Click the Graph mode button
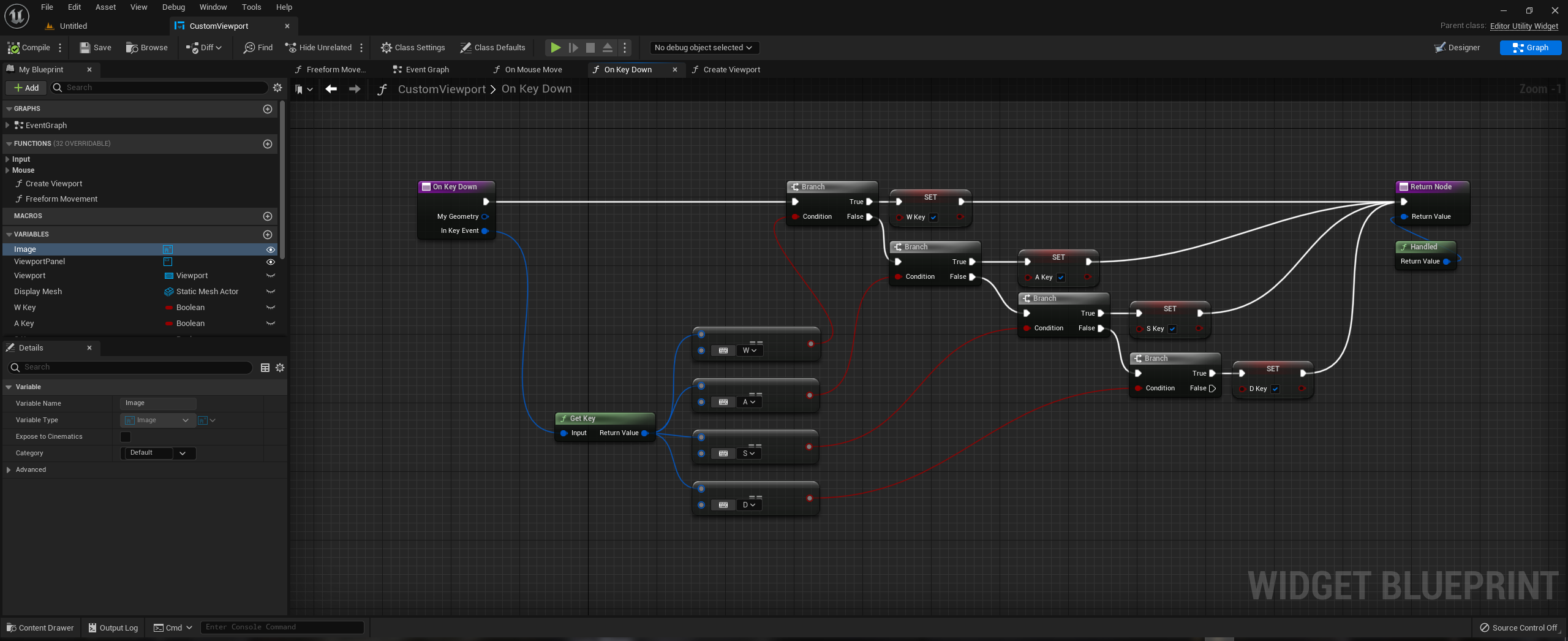Viewport: 1568px width, 641px height. pyautogui.click(x=1530, y=48)
